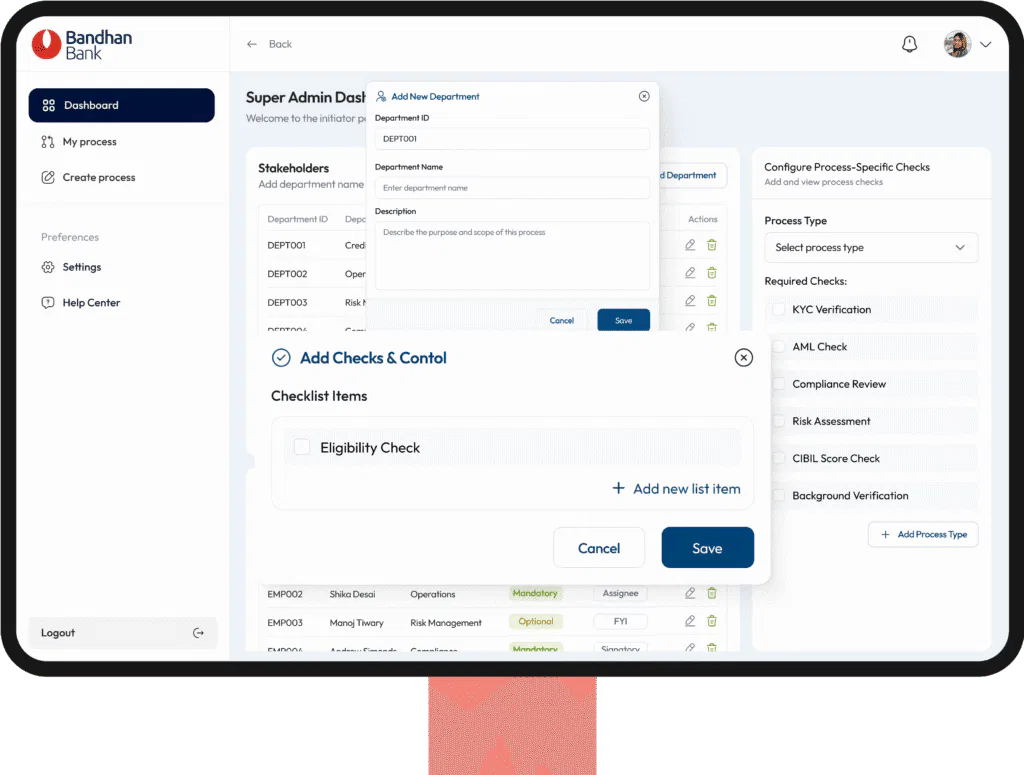Viewport: 1024px width, 775px height.
Task: Enable the KYC Verification checkbox
Action: pyautogui.click(x=778, y=309)
